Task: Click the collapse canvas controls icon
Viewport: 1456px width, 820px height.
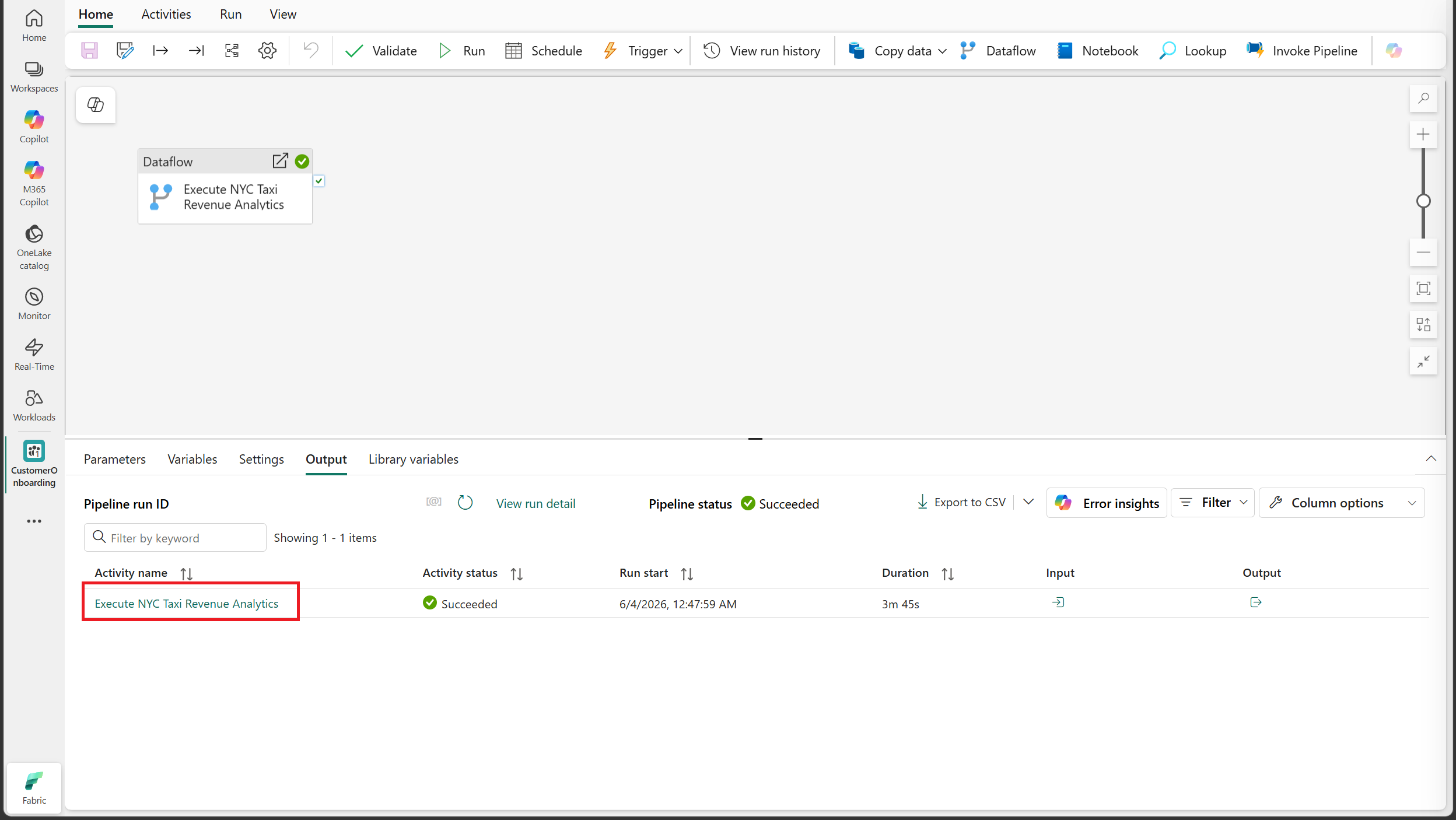Action: [x=1423, y=362]
